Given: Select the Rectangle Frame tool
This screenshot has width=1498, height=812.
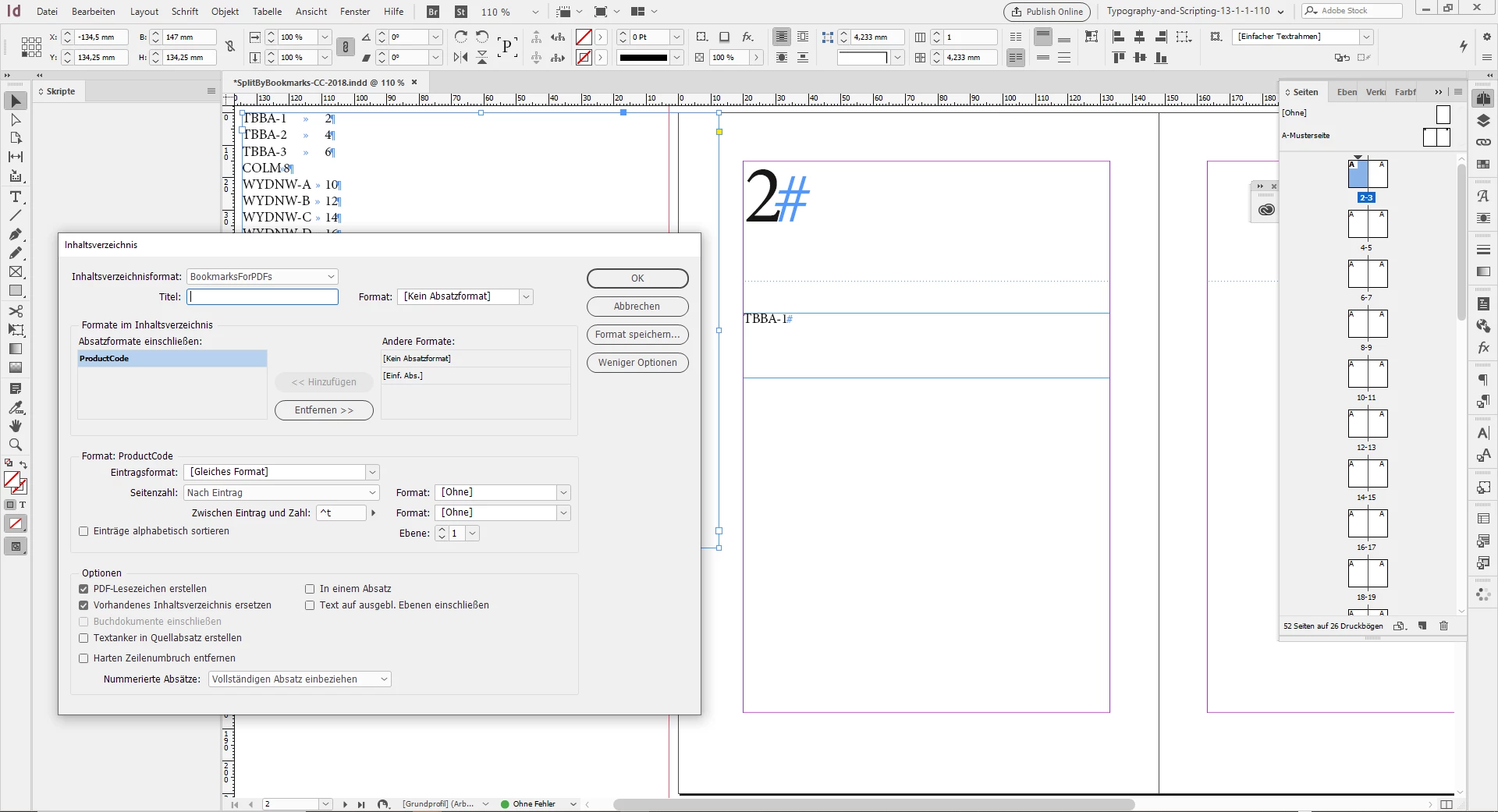Looking at the screenshot, I should pyautogui.click(x=16, y=271).
